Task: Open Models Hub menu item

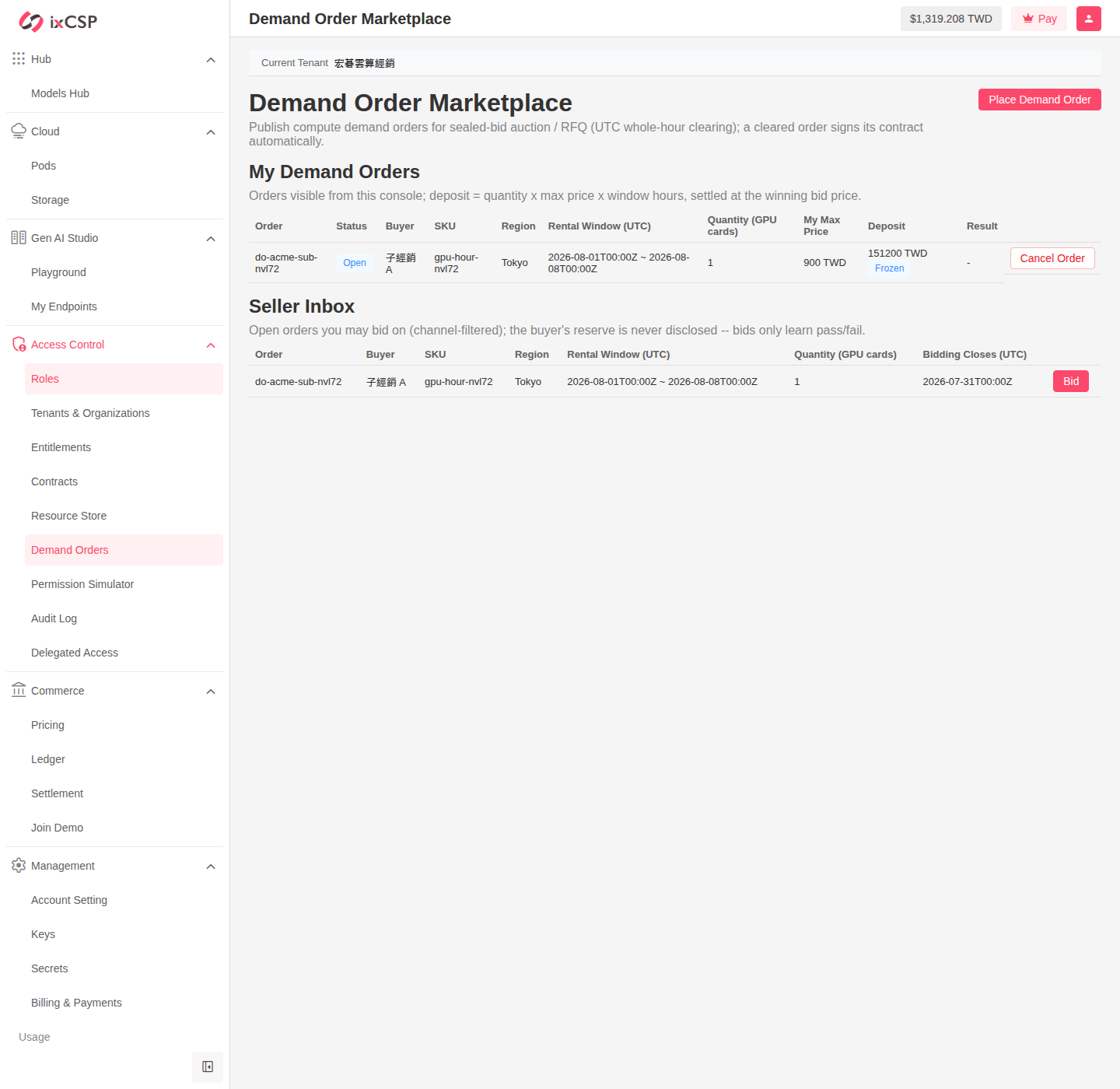Action: (x=124, y=93)
